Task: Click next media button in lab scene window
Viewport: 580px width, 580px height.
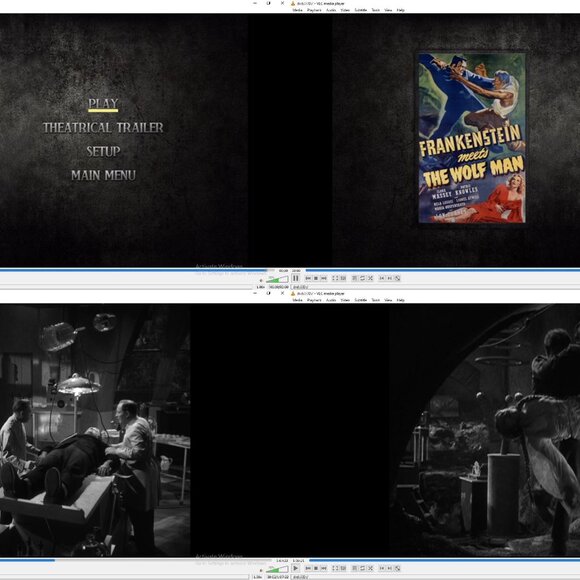Action: [x=324, y=568]
